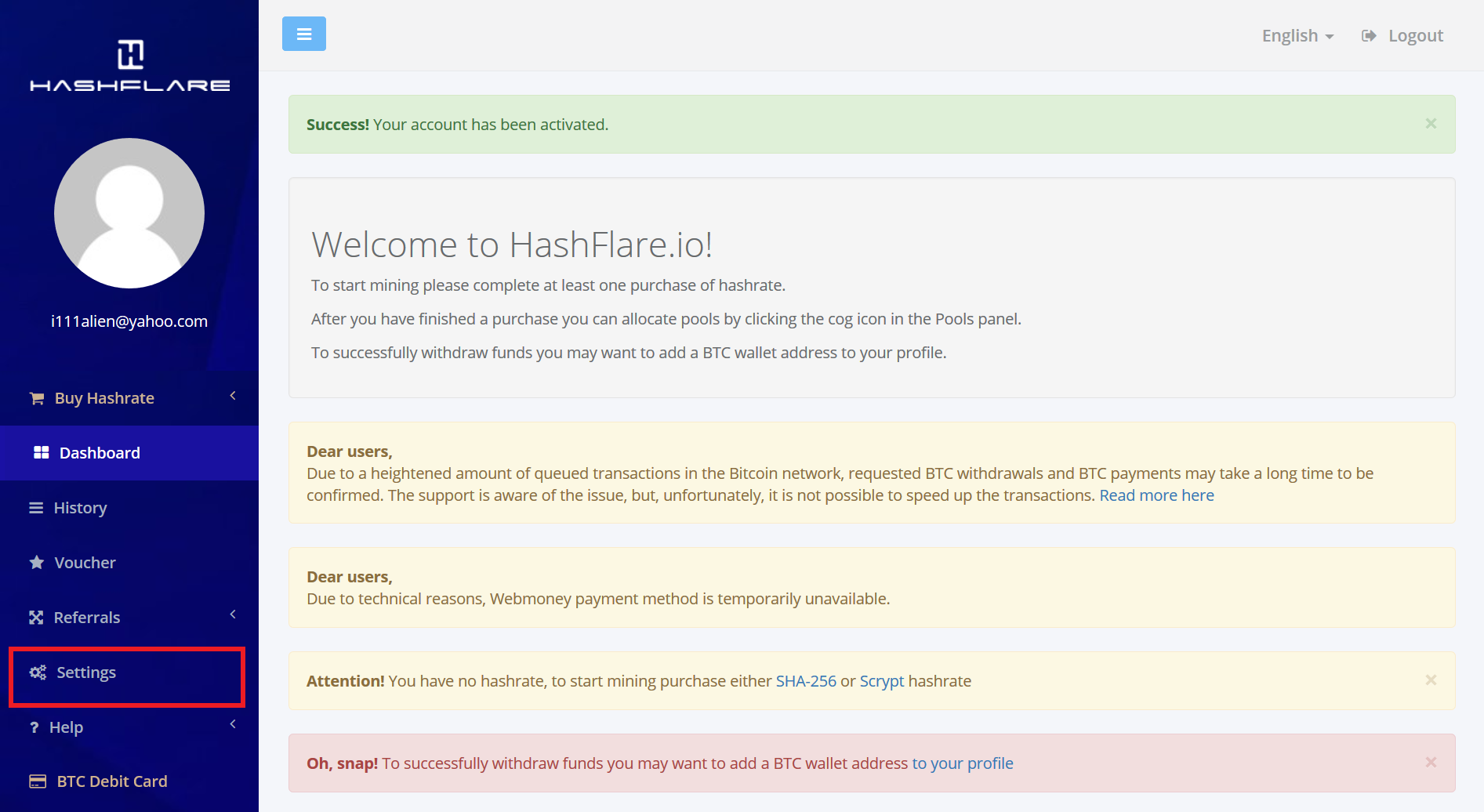Open the Voucher page
The width and height of the screenshot is (1484, 812).
[129, 563]
